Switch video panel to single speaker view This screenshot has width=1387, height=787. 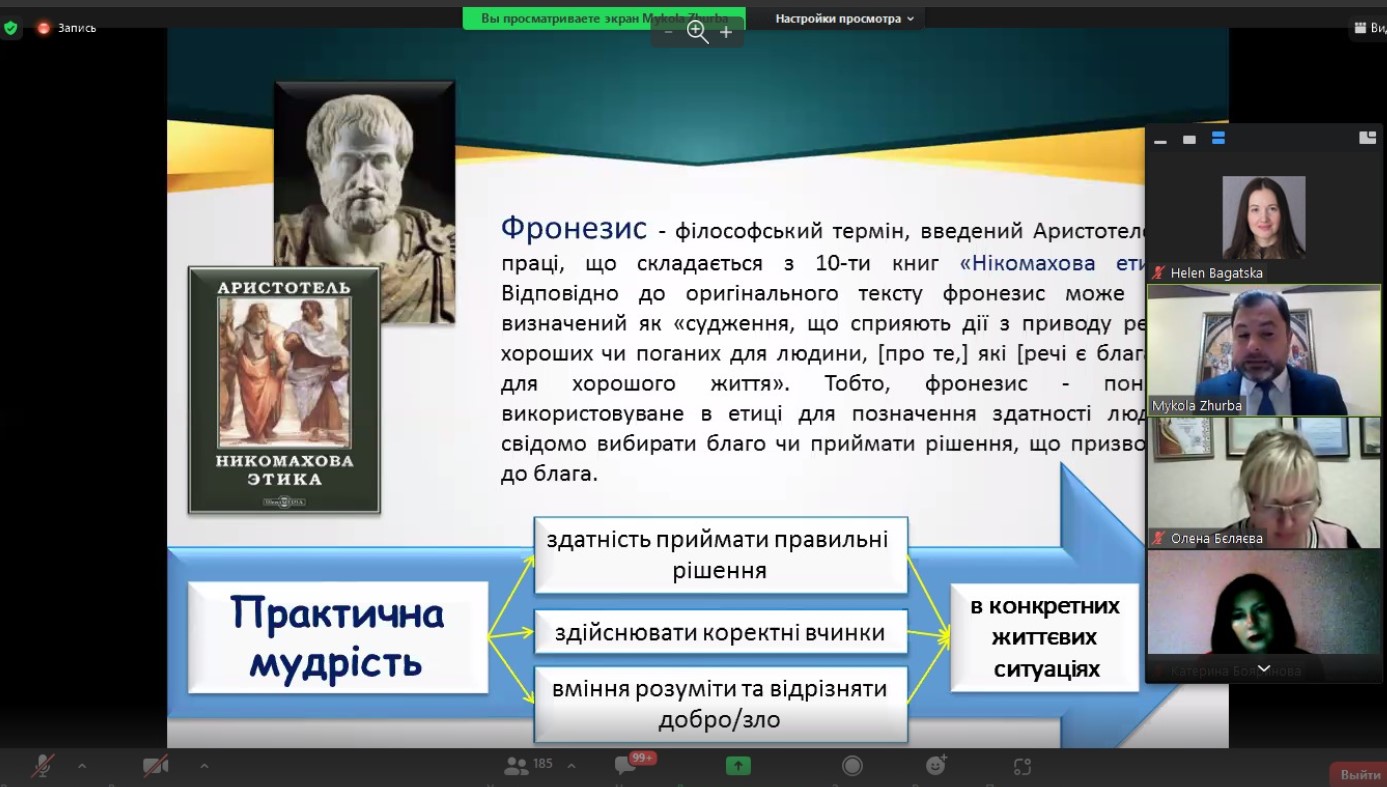point(1189,140)
